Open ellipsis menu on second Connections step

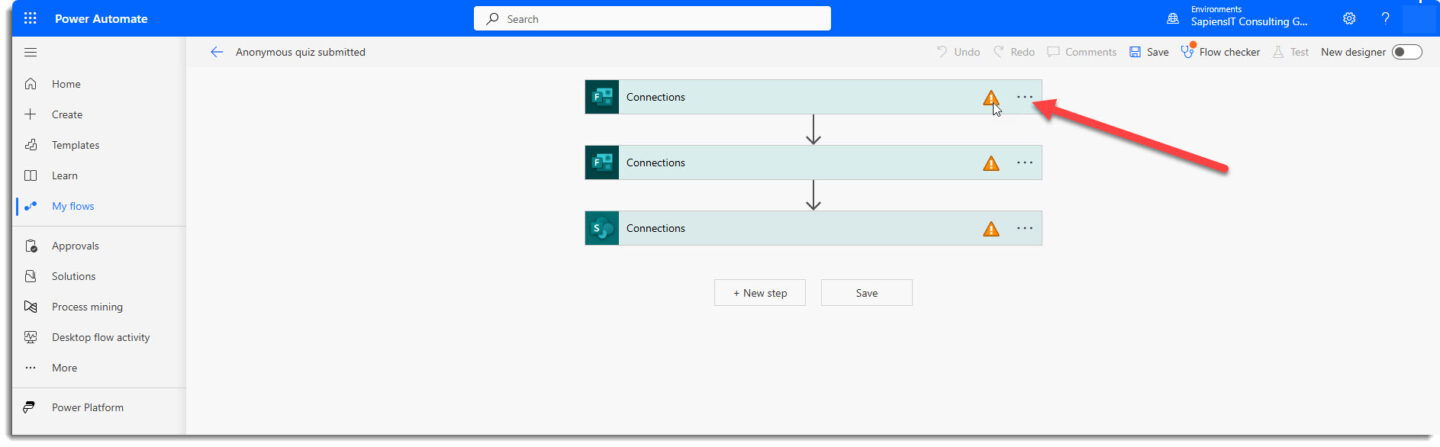[x=1024, y=163]
